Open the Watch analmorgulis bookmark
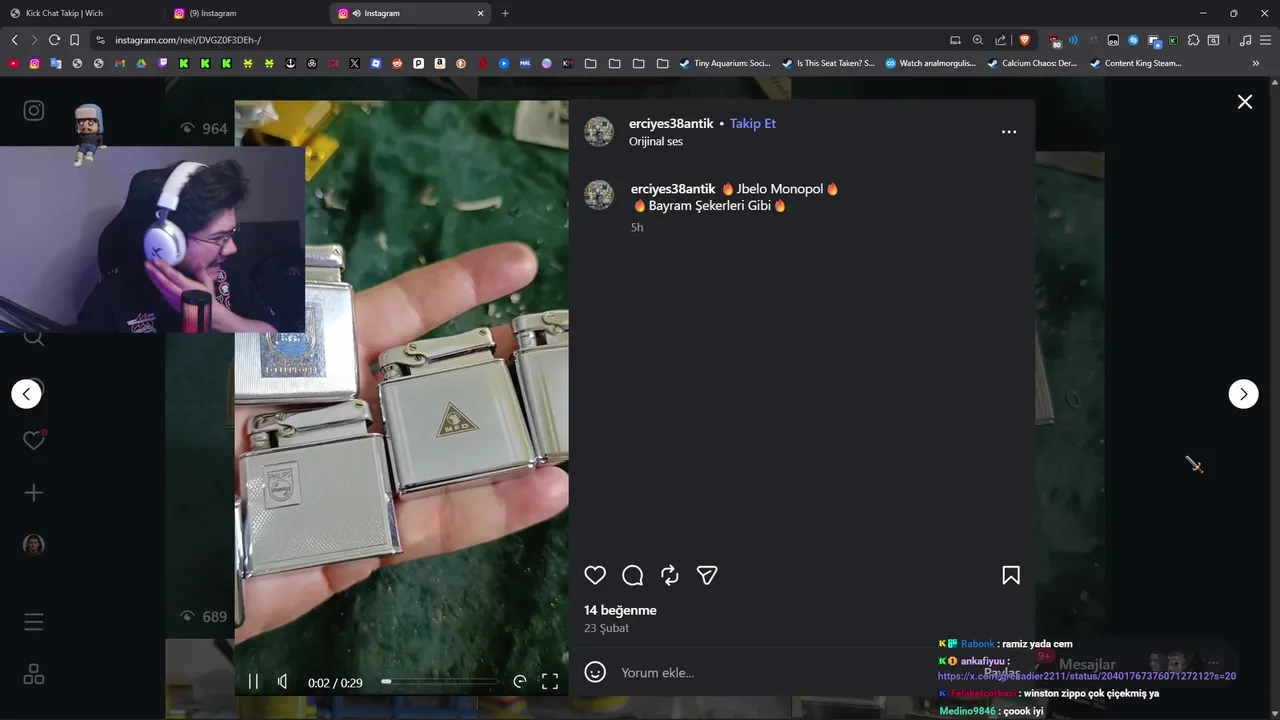The height and width of the screenshot is (720, 1280). click(x=930, y=63)
